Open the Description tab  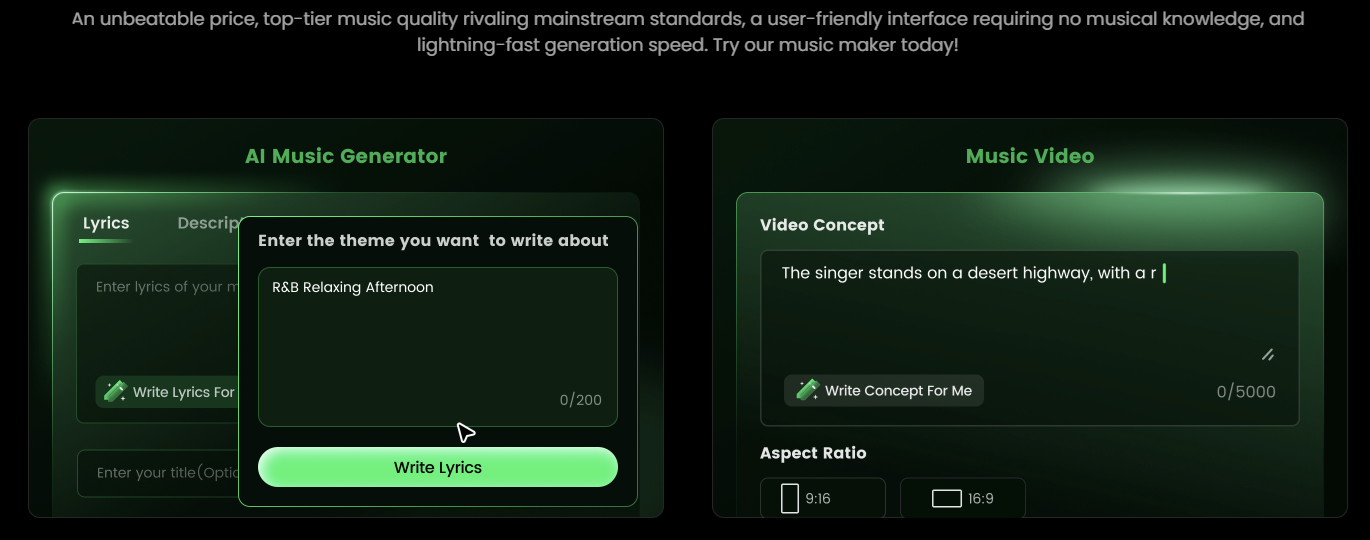coord(208,224)
